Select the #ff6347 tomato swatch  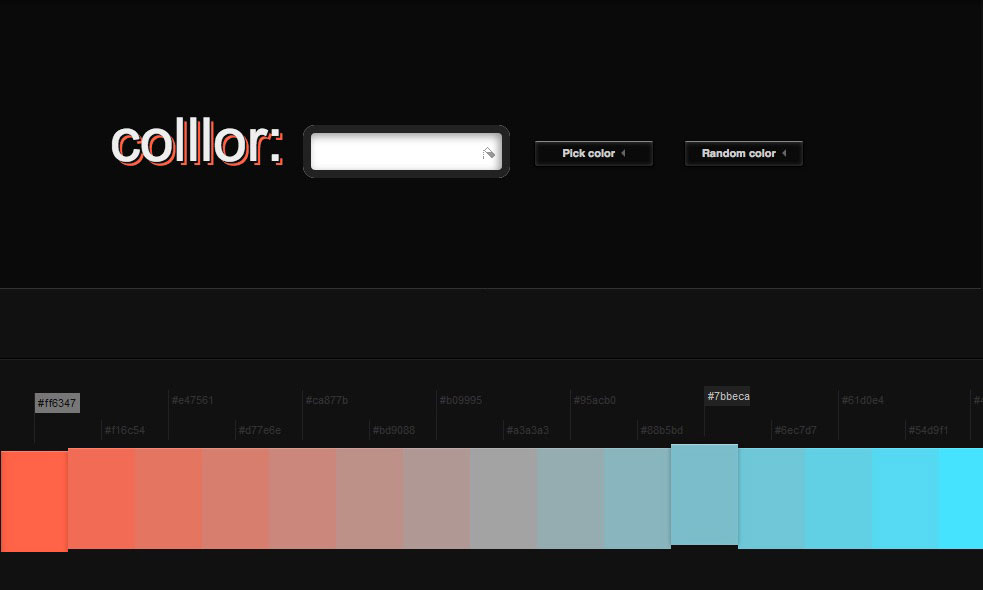[34, 500]
